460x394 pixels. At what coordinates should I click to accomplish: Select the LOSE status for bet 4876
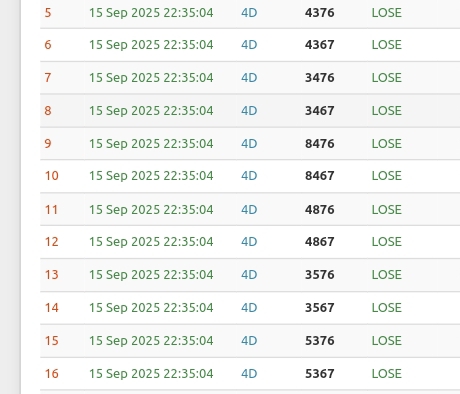(387, 210)
